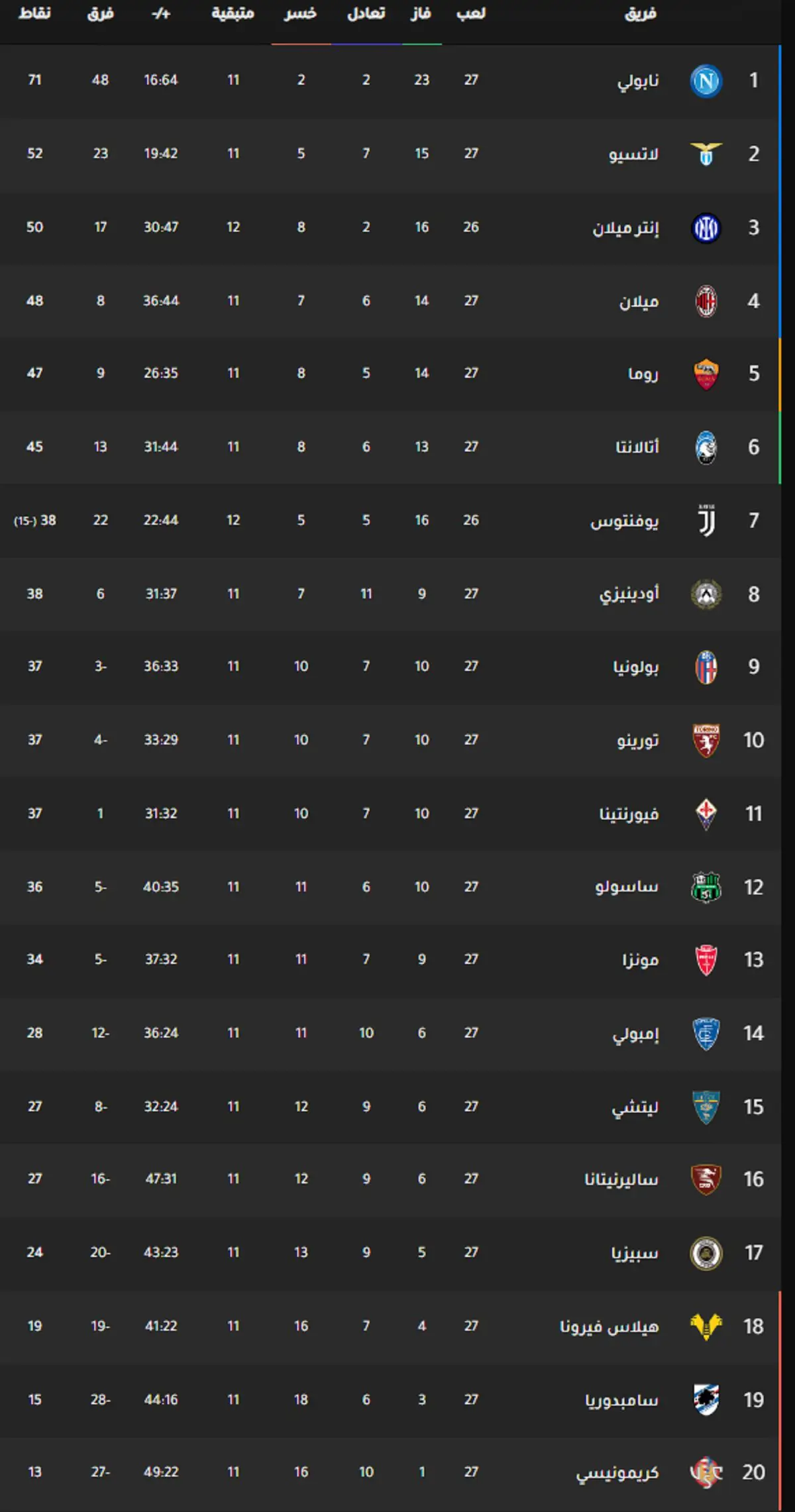
Task: Click the تعادل draws column header
Action: (366, 14)
